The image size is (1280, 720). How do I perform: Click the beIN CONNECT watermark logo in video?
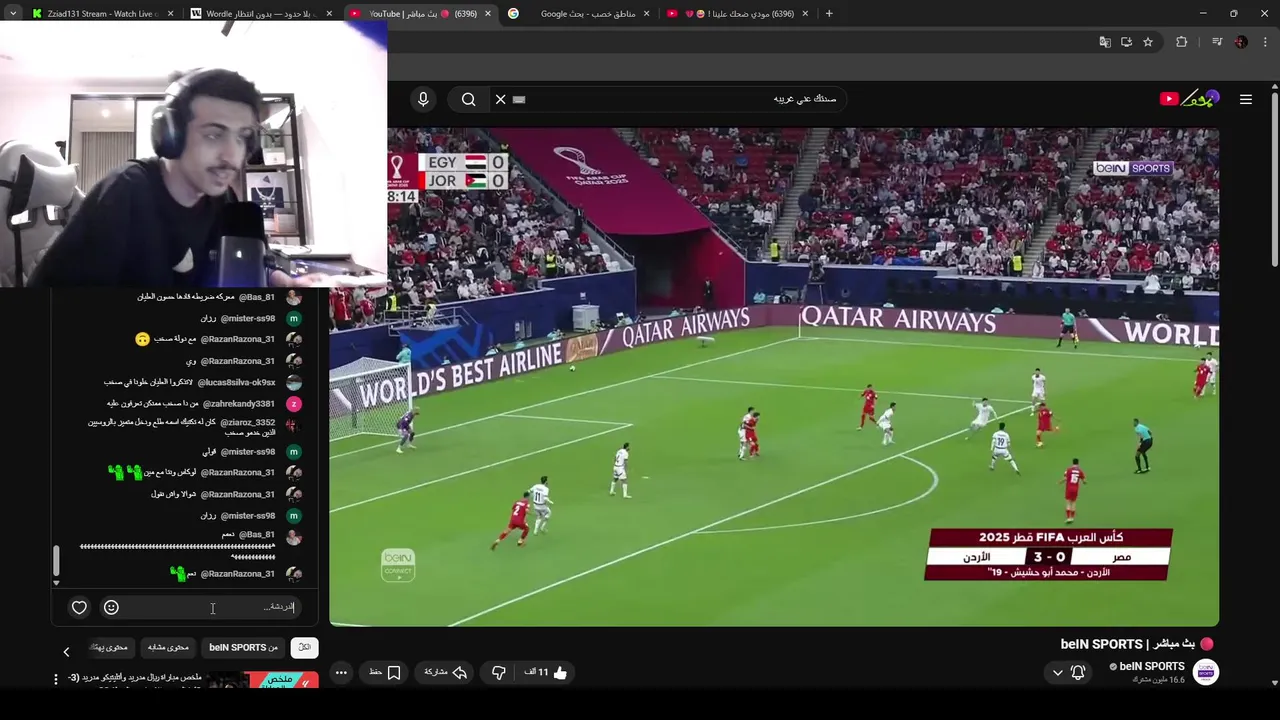397,565
